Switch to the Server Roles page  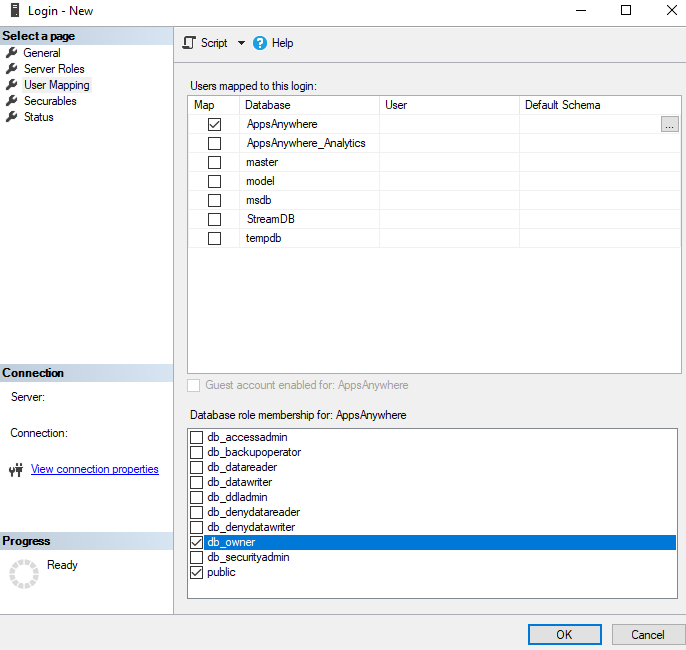(x=54, y=69)
